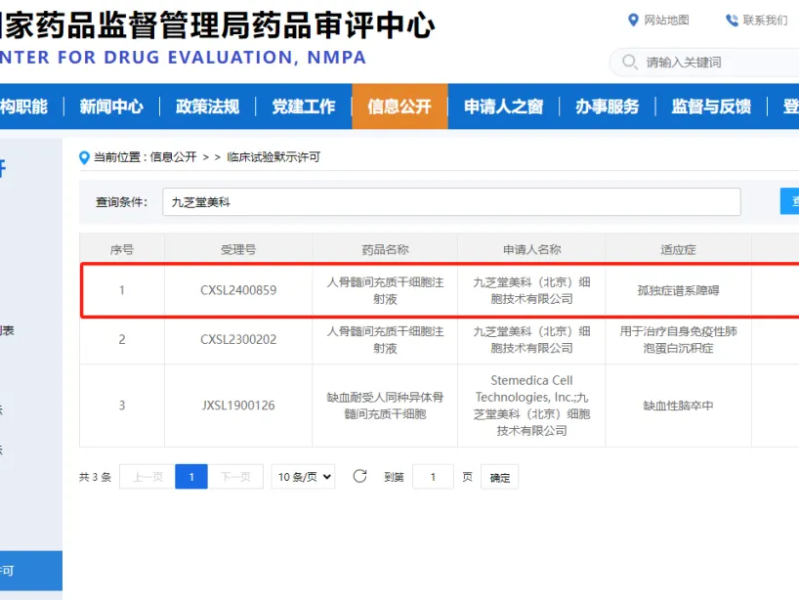Click the contact us phone icon
799x600 pixels.
pos(732,20)
